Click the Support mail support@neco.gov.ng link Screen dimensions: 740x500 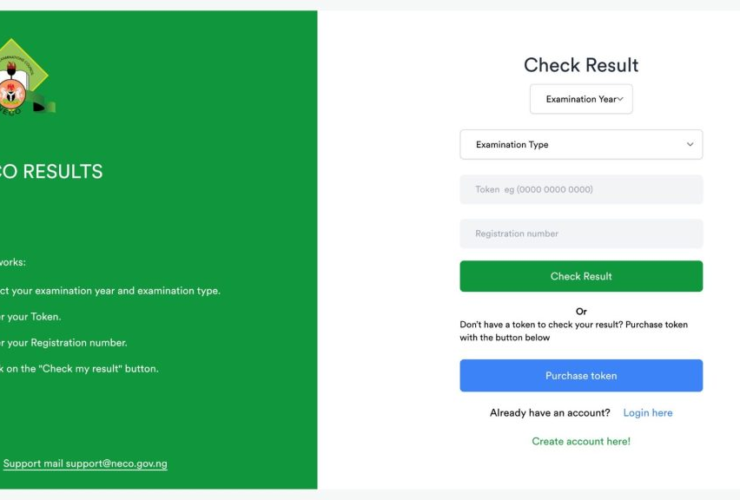[85, 464]
